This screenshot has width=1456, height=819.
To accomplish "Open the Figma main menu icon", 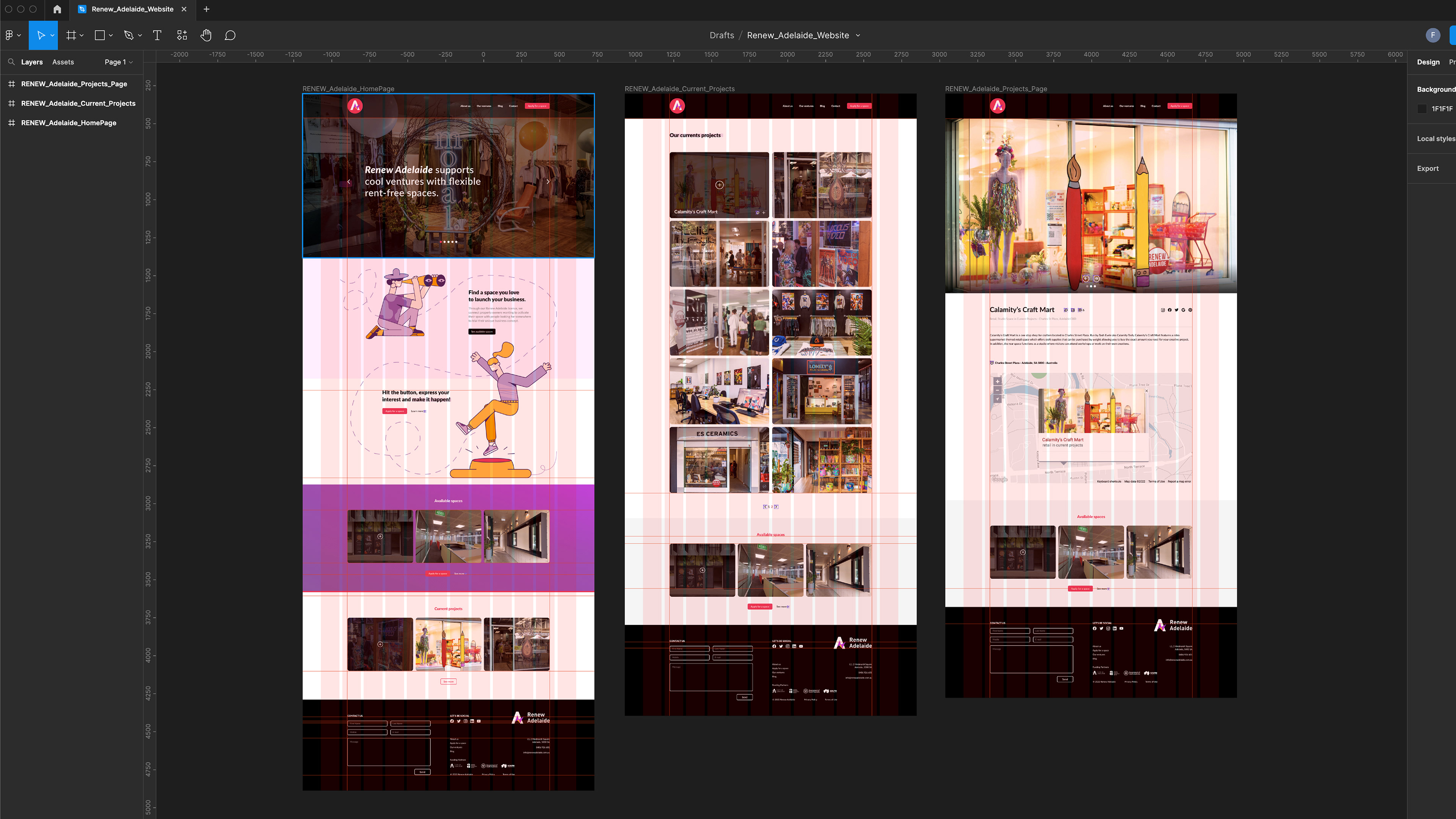I will point(9,35).
